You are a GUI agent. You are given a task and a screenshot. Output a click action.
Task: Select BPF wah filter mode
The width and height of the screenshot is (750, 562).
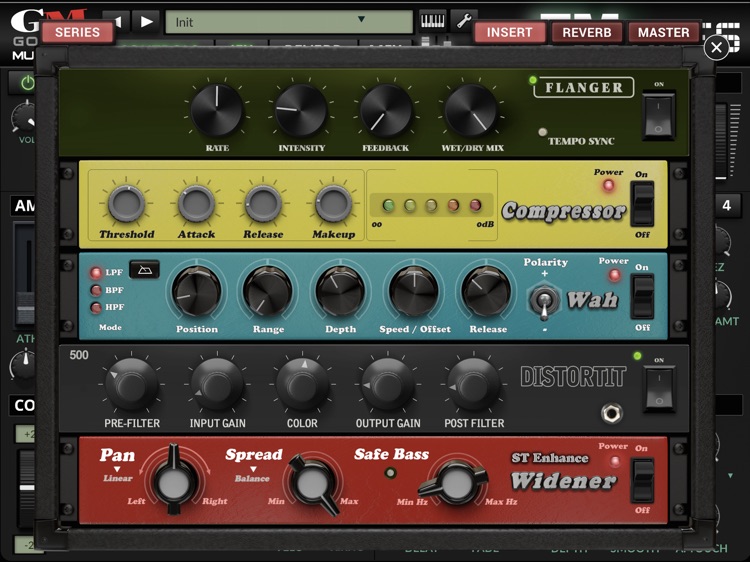[96, 290]
